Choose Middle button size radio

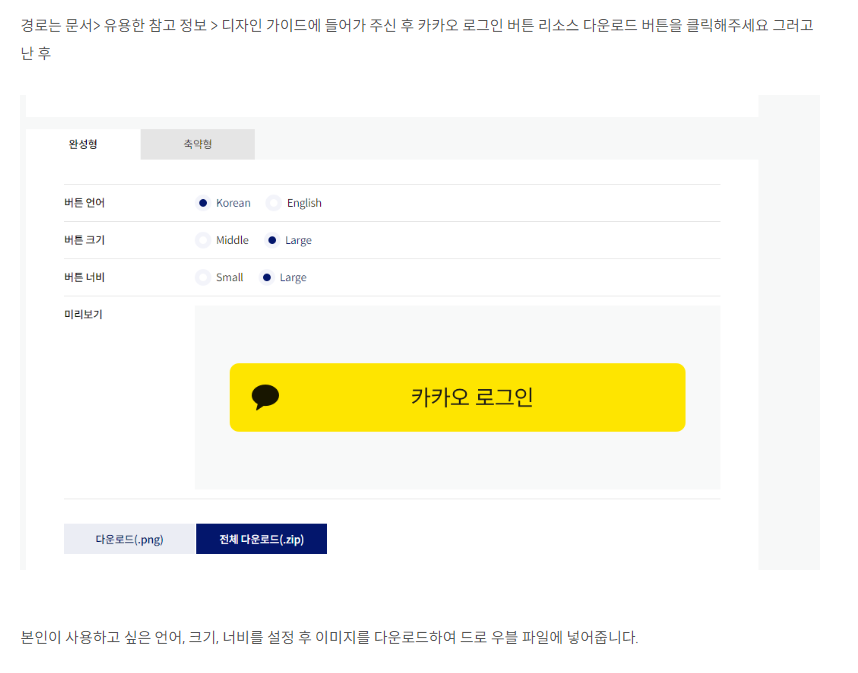pyautogui.click(x=203, y=240)
